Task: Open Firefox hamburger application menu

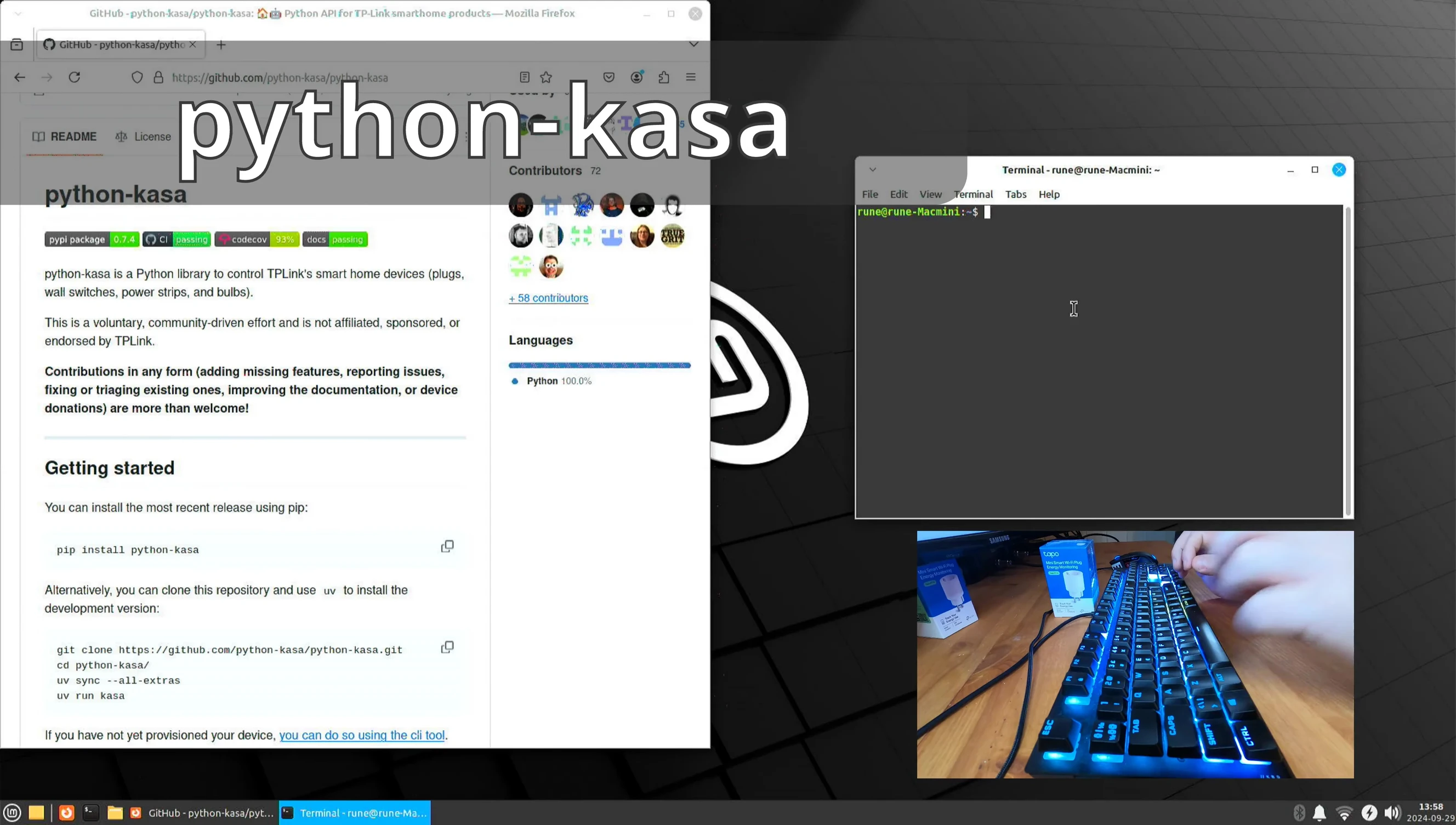Action: coord(691,77)
